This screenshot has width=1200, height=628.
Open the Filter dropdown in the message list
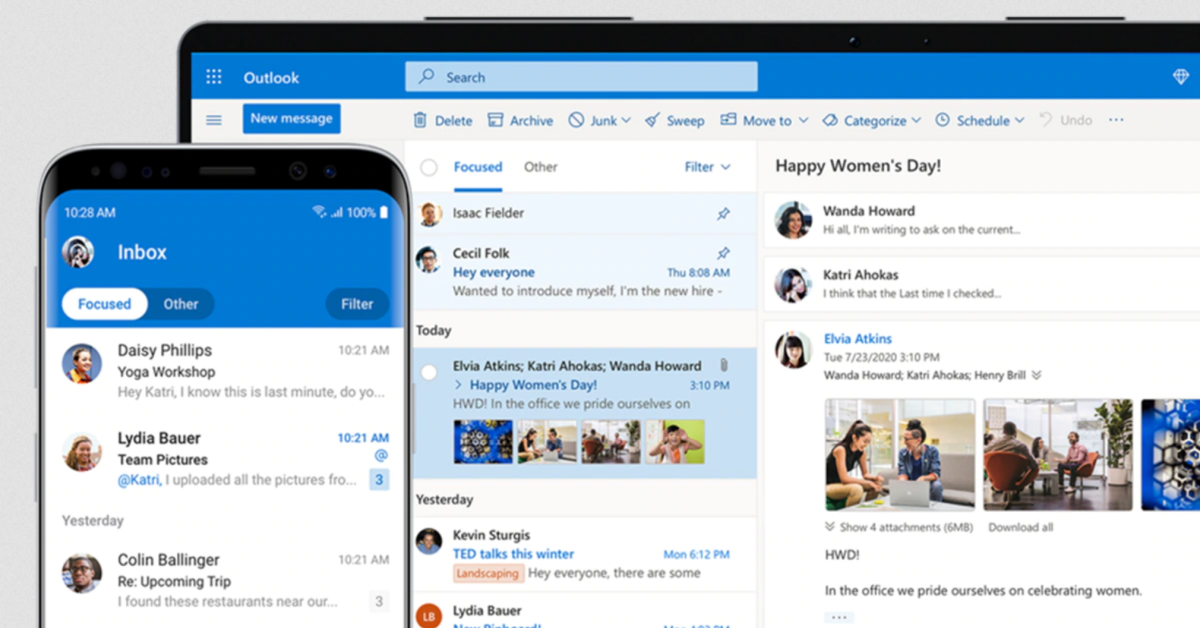pos(707,167)
